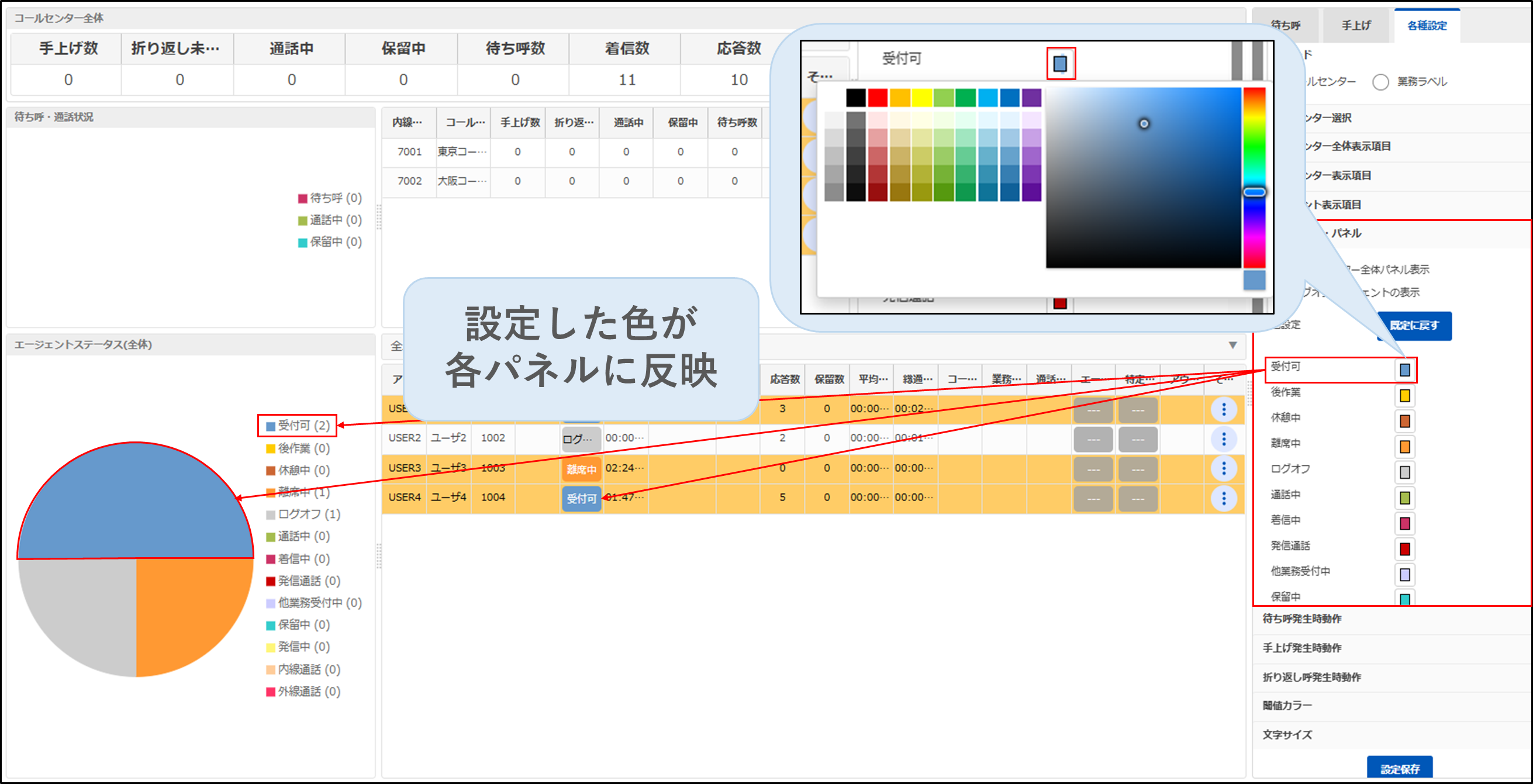Select the 業務ラベル radio button
1533x784 pixels.
[x=1380, y=81]
